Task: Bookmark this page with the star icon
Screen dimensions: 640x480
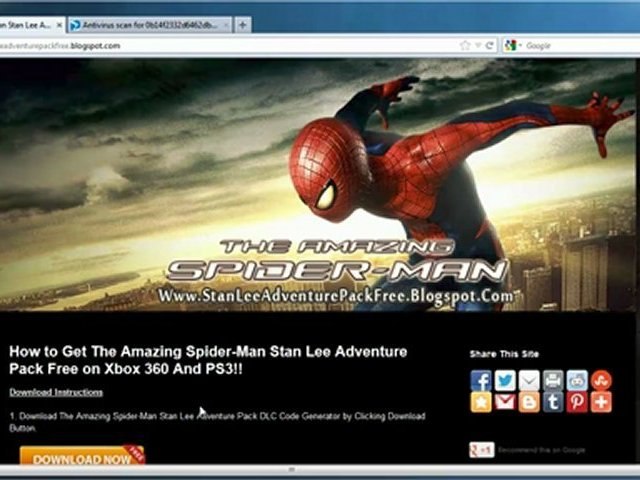Action: pos(464,45)
